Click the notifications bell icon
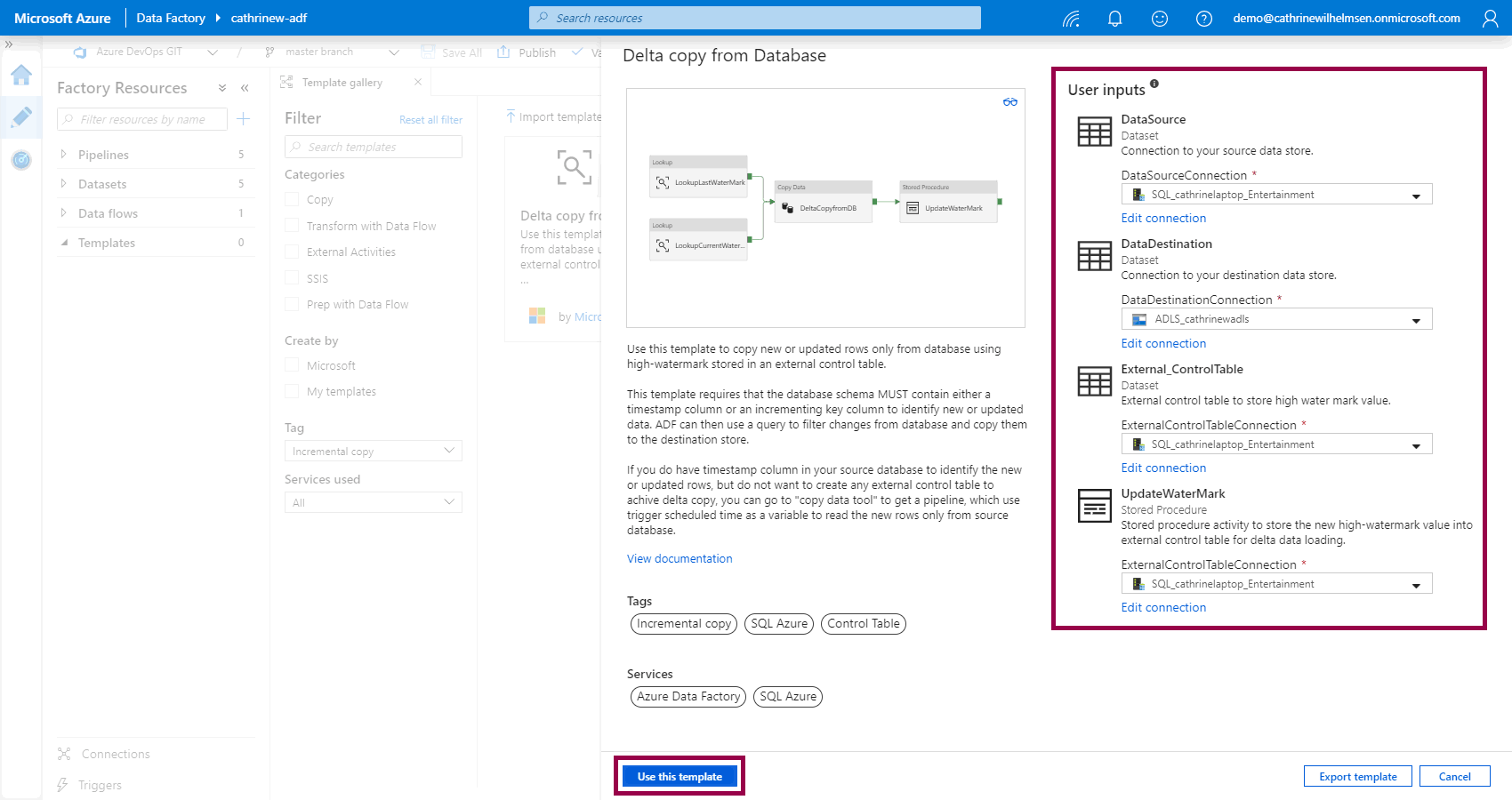Viewport: 1512px width, 800px height. (1114, 19)
